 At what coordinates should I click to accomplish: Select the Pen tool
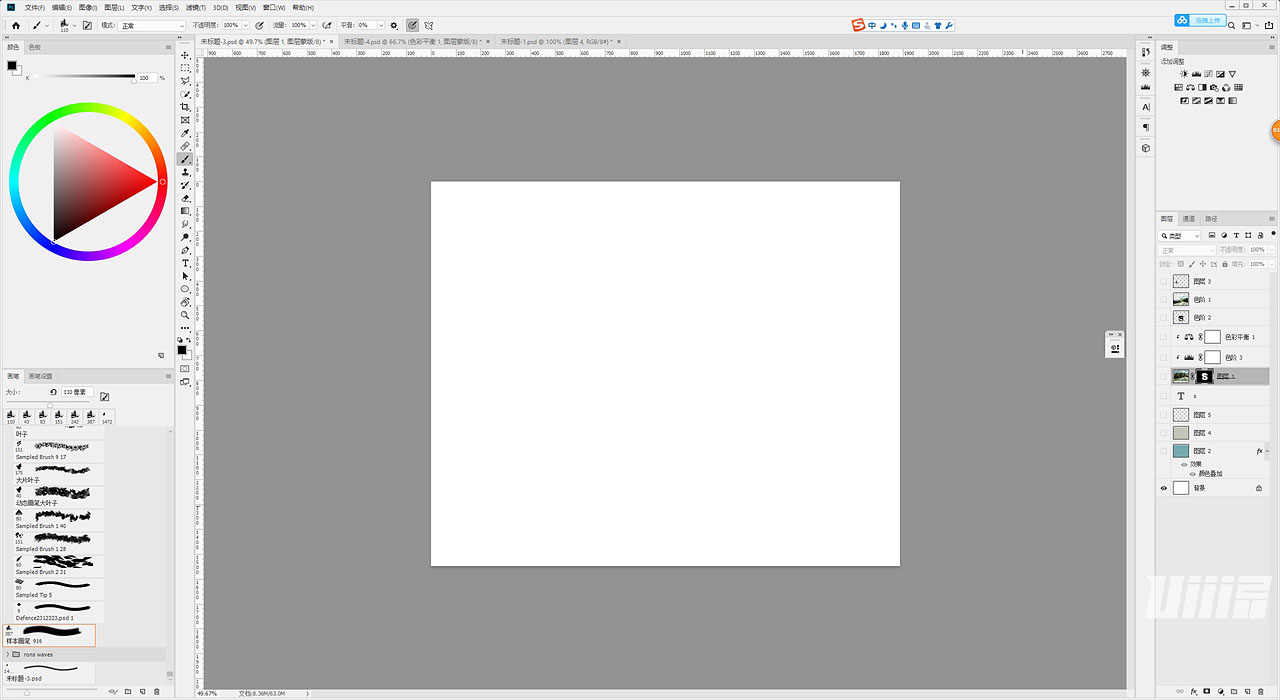coord(185,250)
